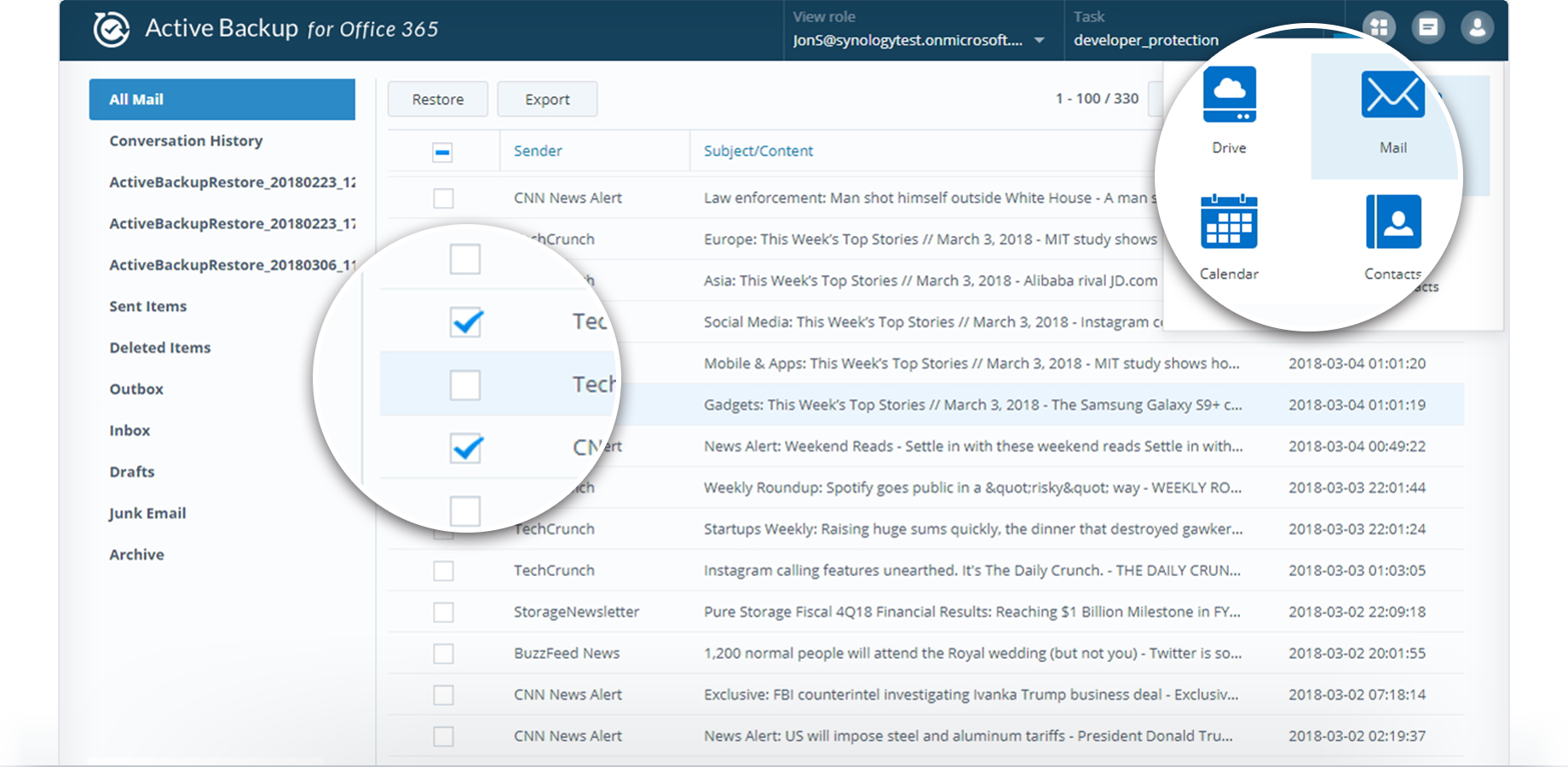This screenshot has height=767, width=1568.
Task: Open the Mail service icon
Action: 1392,95
